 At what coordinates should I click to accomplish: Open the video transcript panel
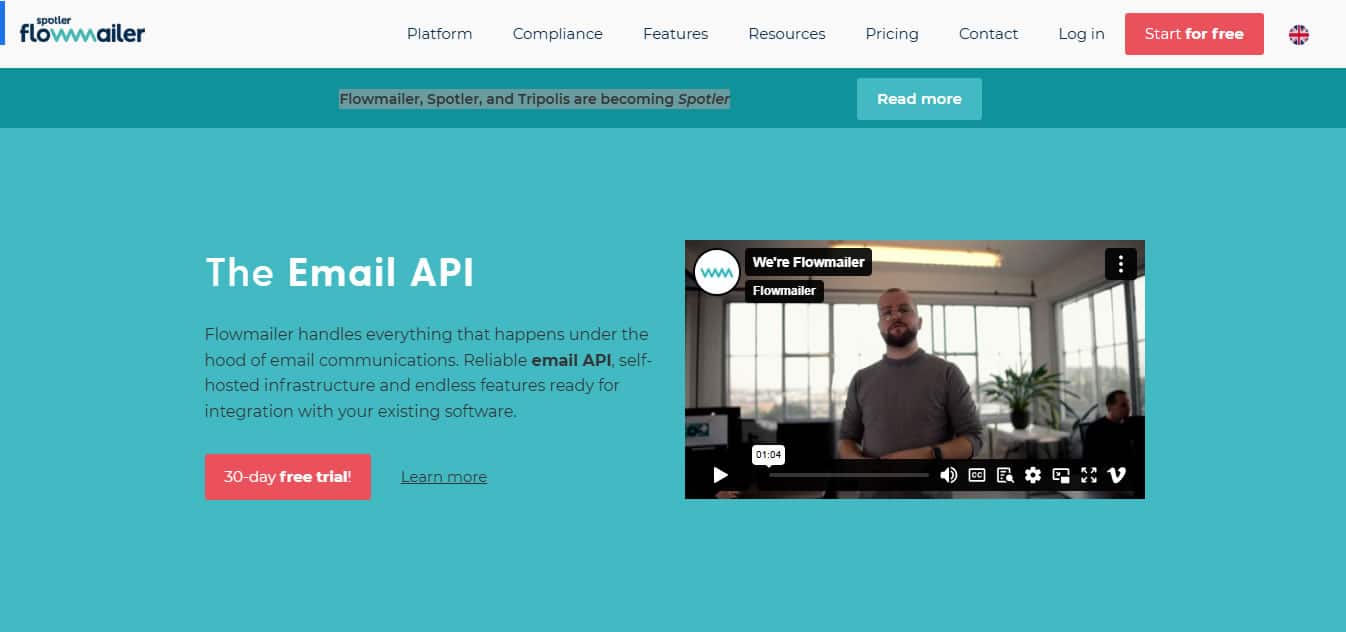tap(1005, 475)
